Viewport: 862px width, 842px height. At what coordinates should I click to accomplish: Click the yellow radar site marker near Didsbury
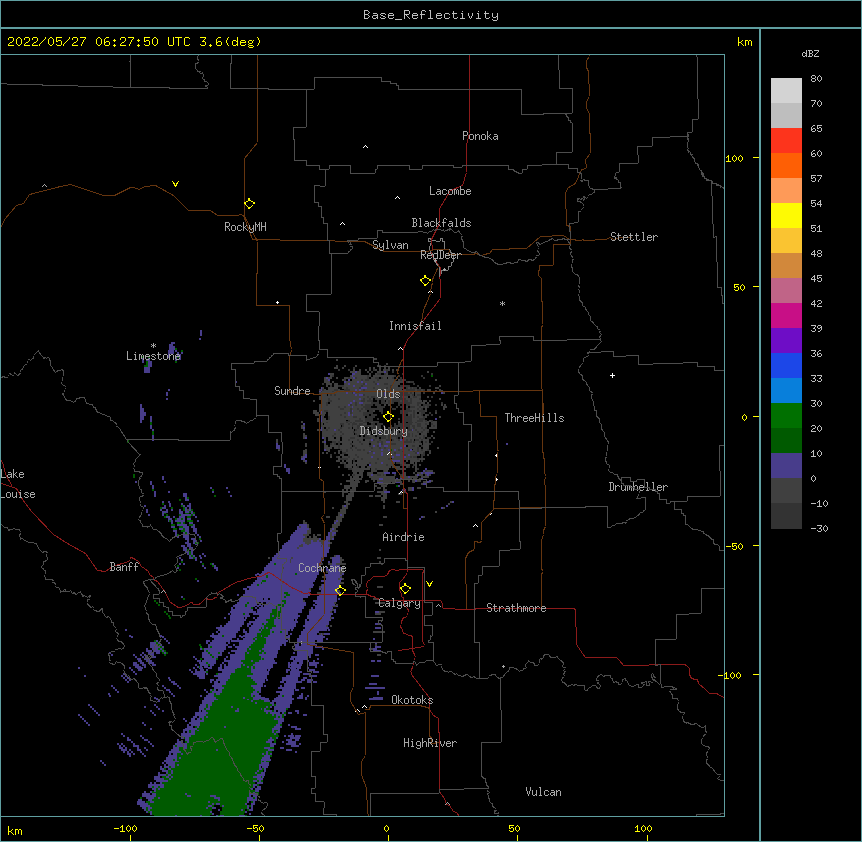coord(388,416)
